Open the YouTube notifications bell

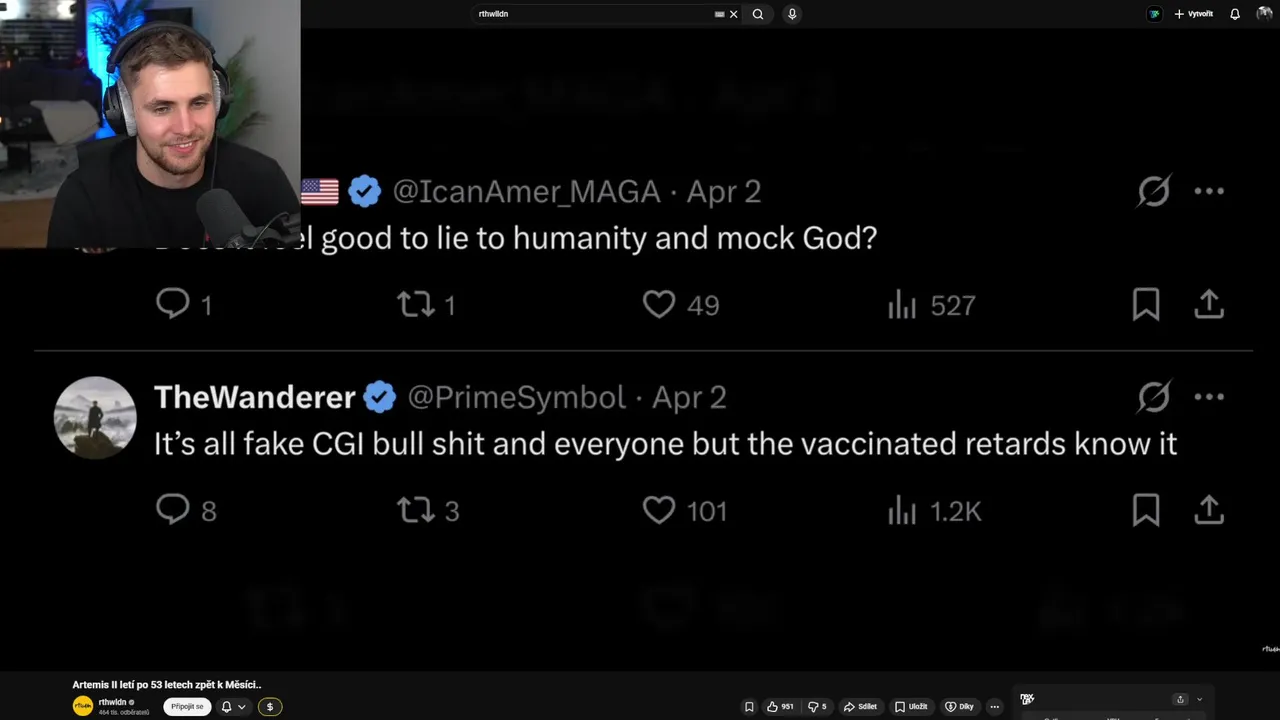pyautogui.click(x=1235, y=14)
